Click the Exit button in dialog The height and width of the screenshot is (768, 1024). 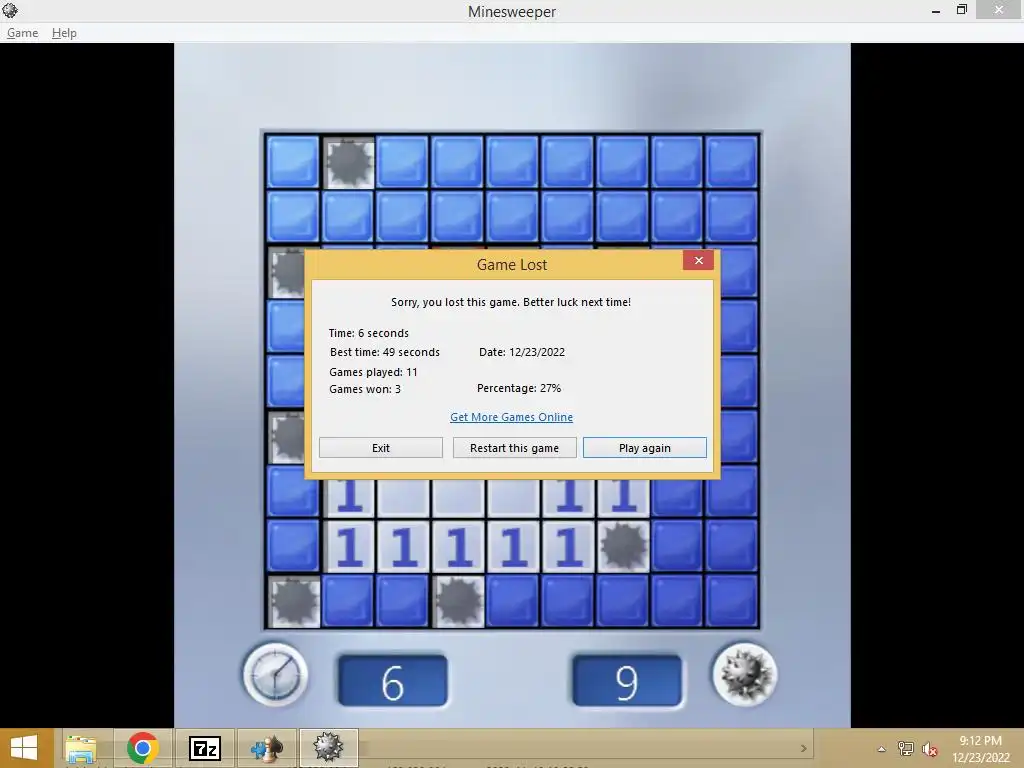381,448
